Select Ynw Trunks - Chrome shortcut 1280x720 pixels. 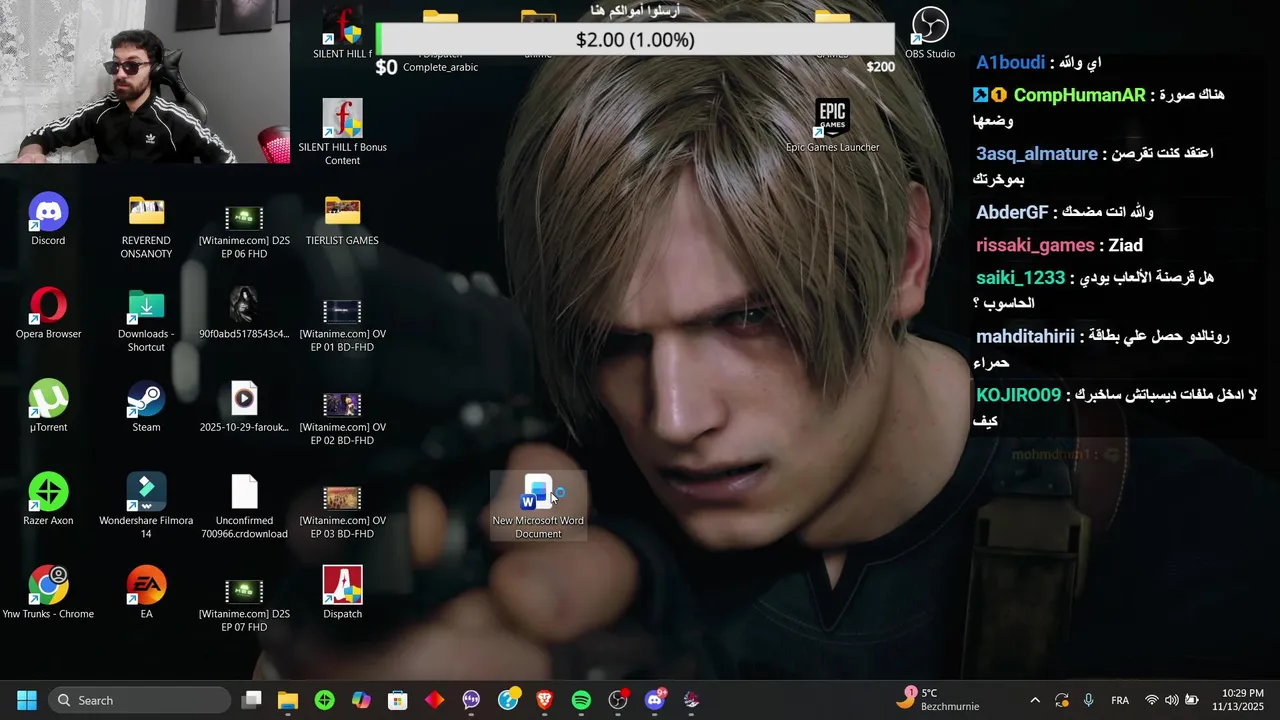pos(48,592)
